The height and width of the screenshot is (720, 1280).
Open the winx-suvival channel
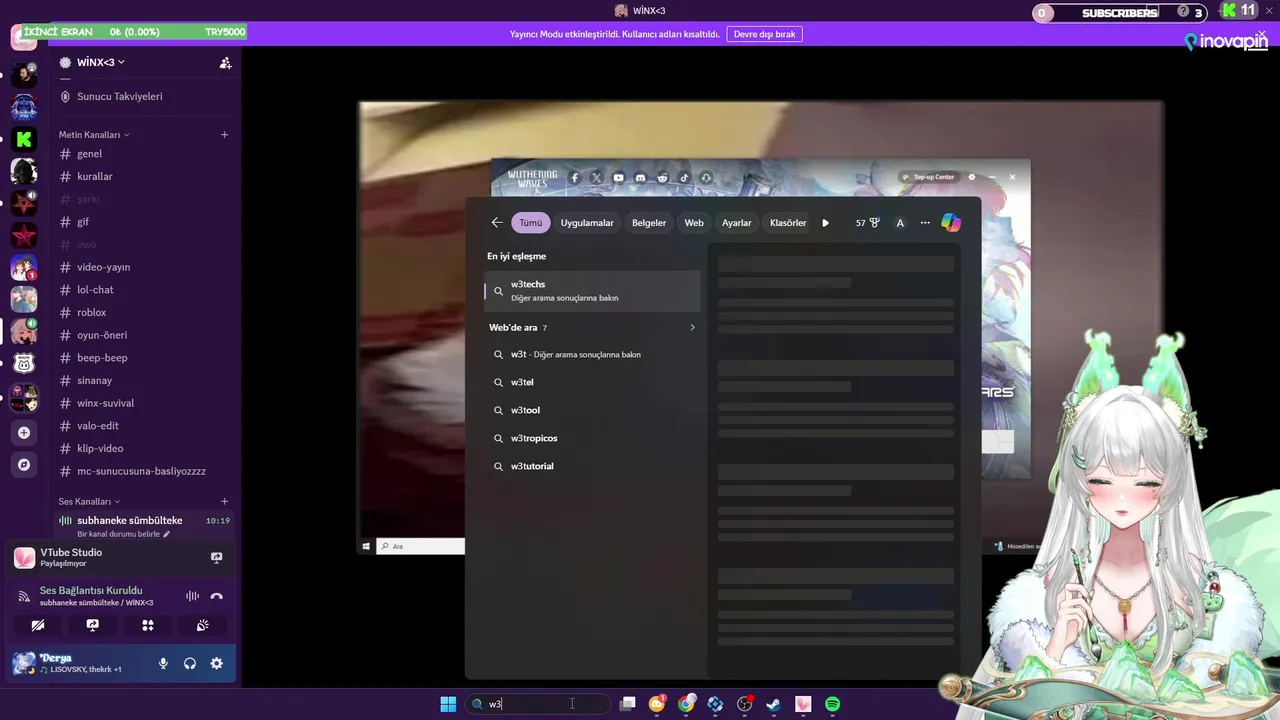pos(144,403)
